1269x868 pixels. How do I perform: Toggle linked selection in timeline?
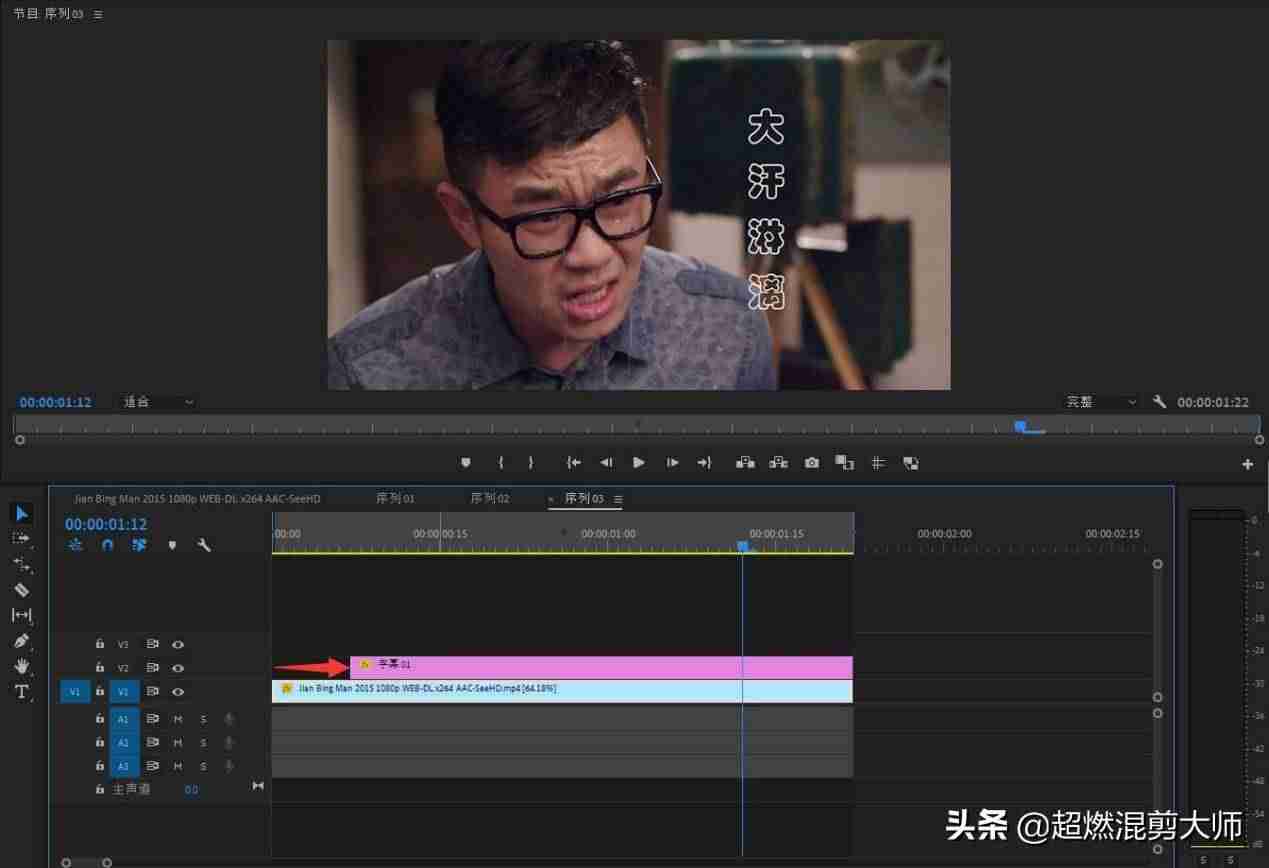tap(139, 545)
